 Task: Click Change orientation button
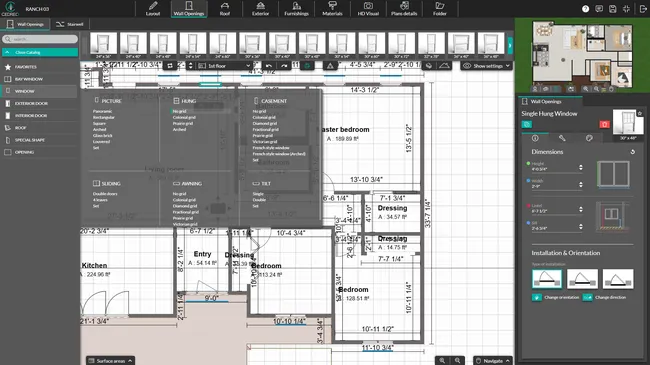[x=555, y=297]
